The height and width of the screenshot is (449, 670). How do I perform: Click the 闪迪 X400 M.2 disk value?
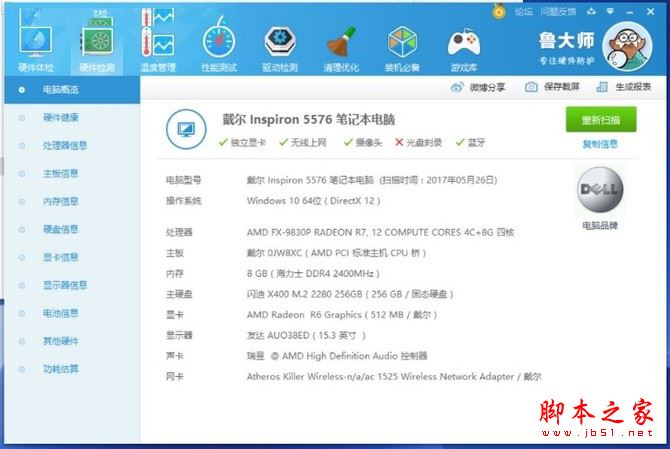pos(350,294)
